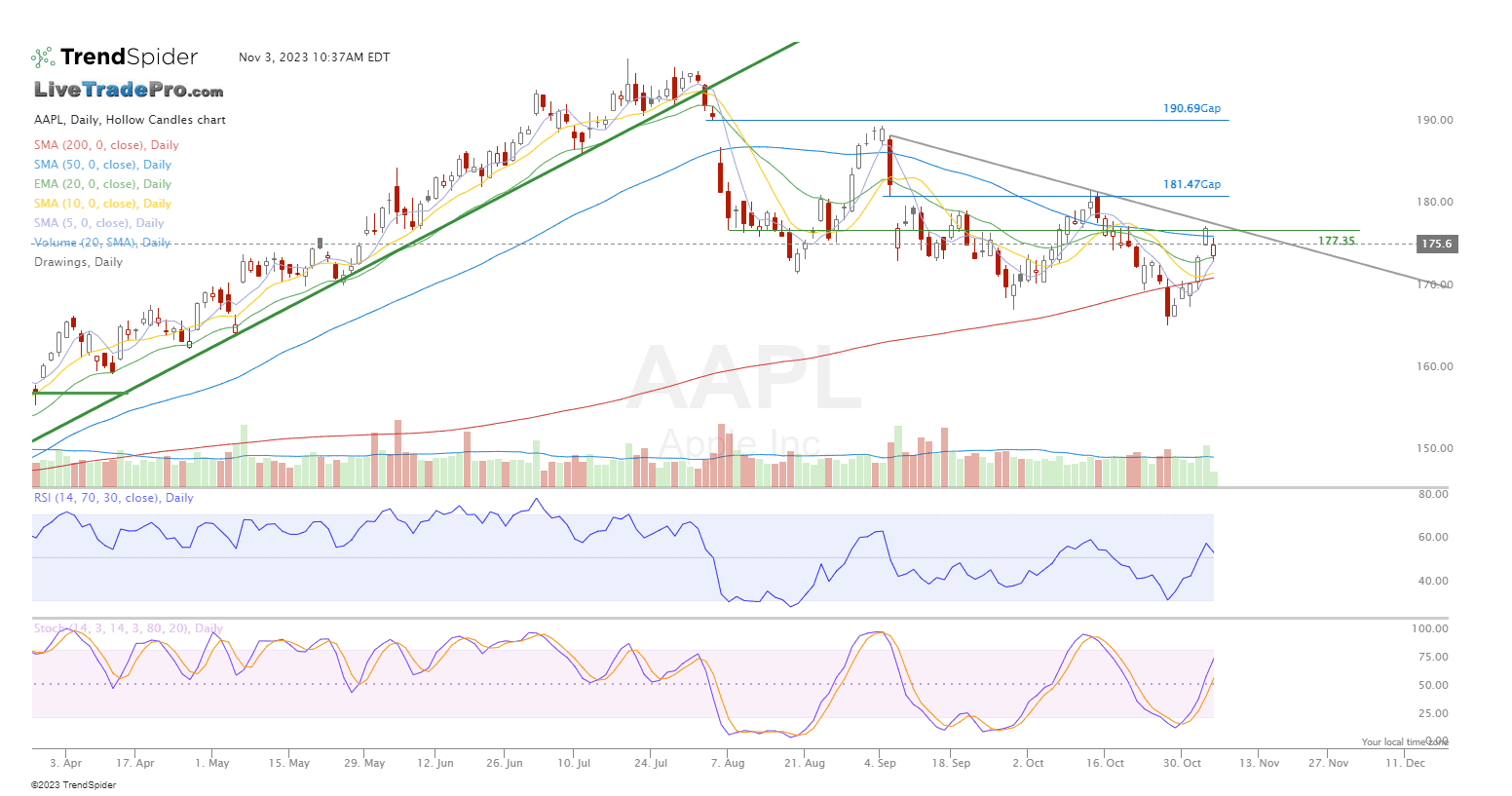The height and width of the screenshot is (796, 1512).
Task: Click the 10. Jul date label
Action: point(574,763)
